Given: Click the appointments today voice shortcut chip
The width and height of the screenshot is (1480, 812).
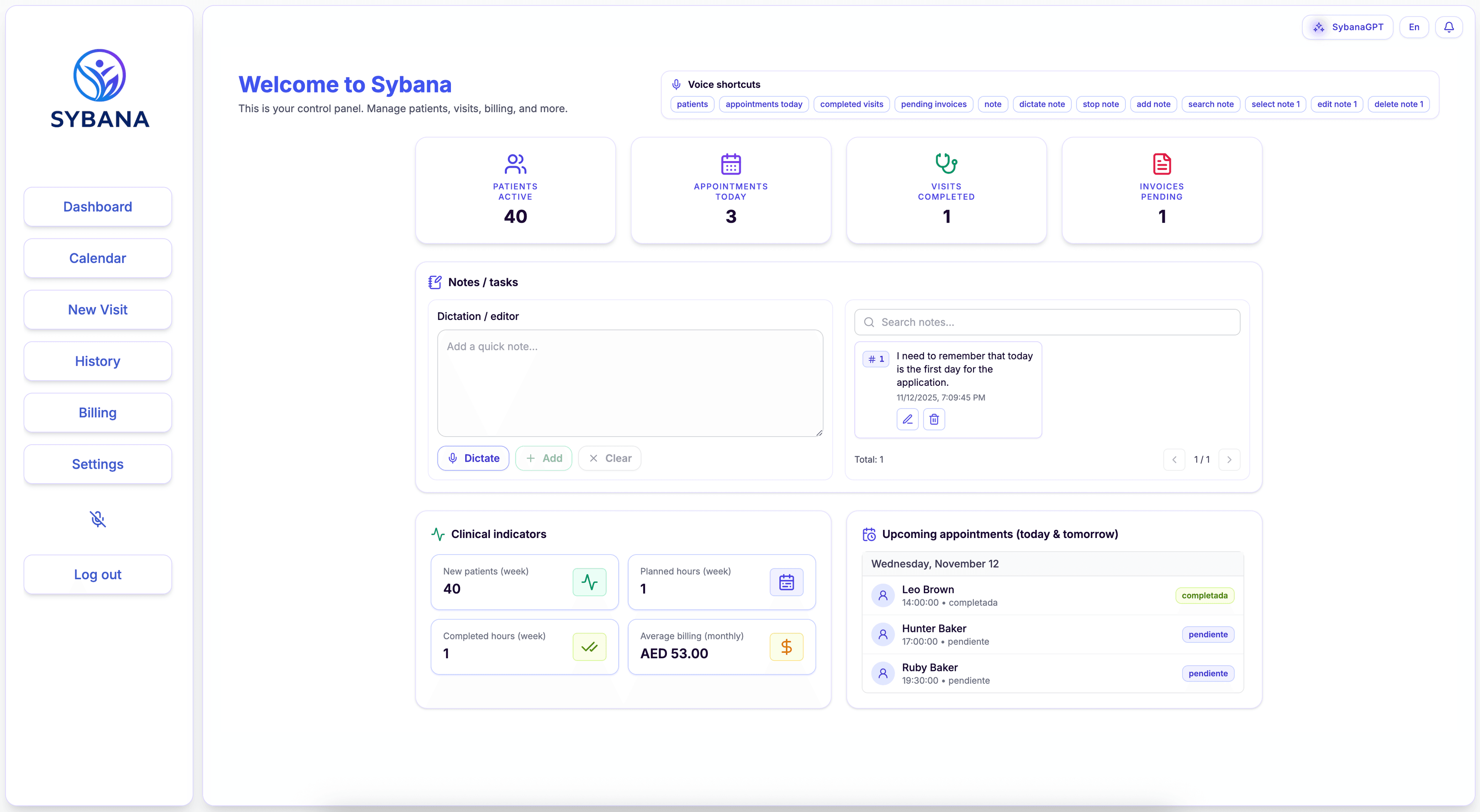Looking at the screenshot, I should [x=764, y=104].
